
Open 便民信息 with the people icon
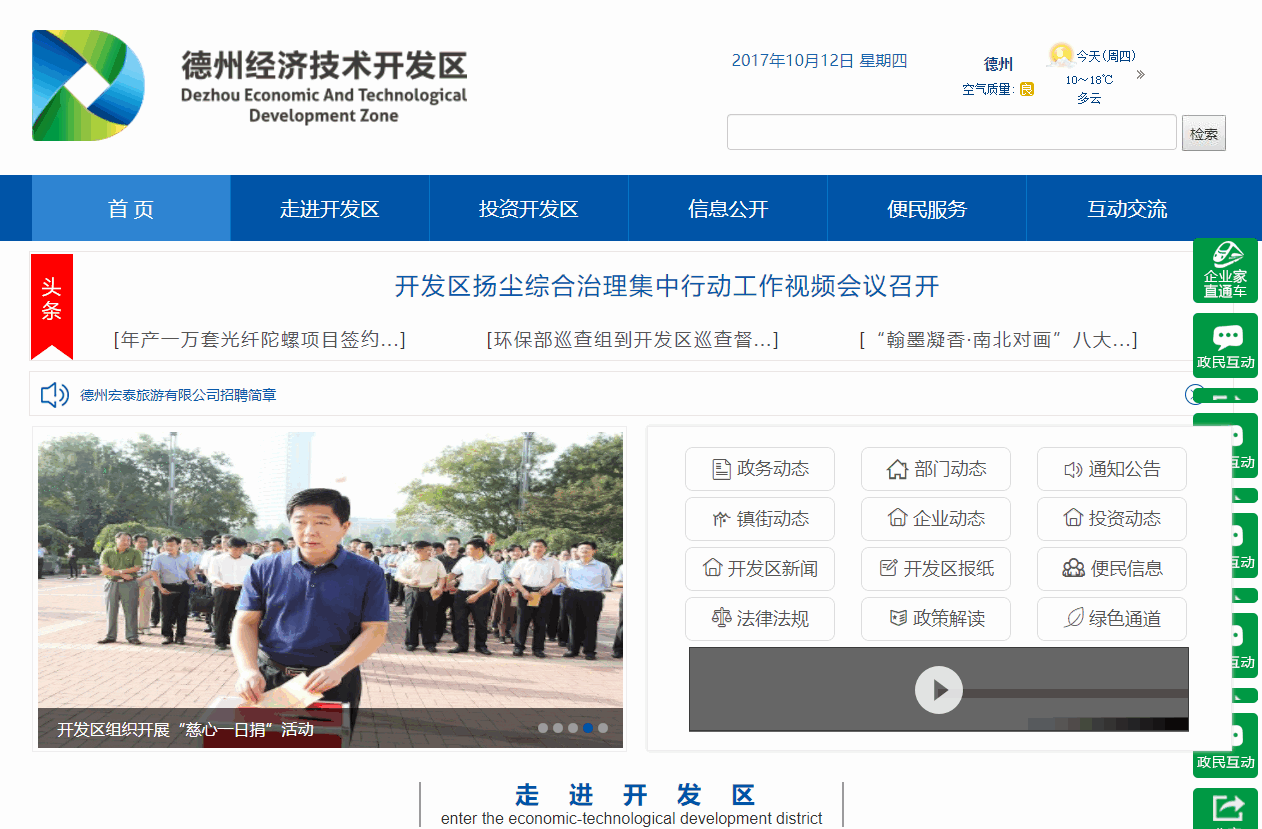tap(1112, 569)
